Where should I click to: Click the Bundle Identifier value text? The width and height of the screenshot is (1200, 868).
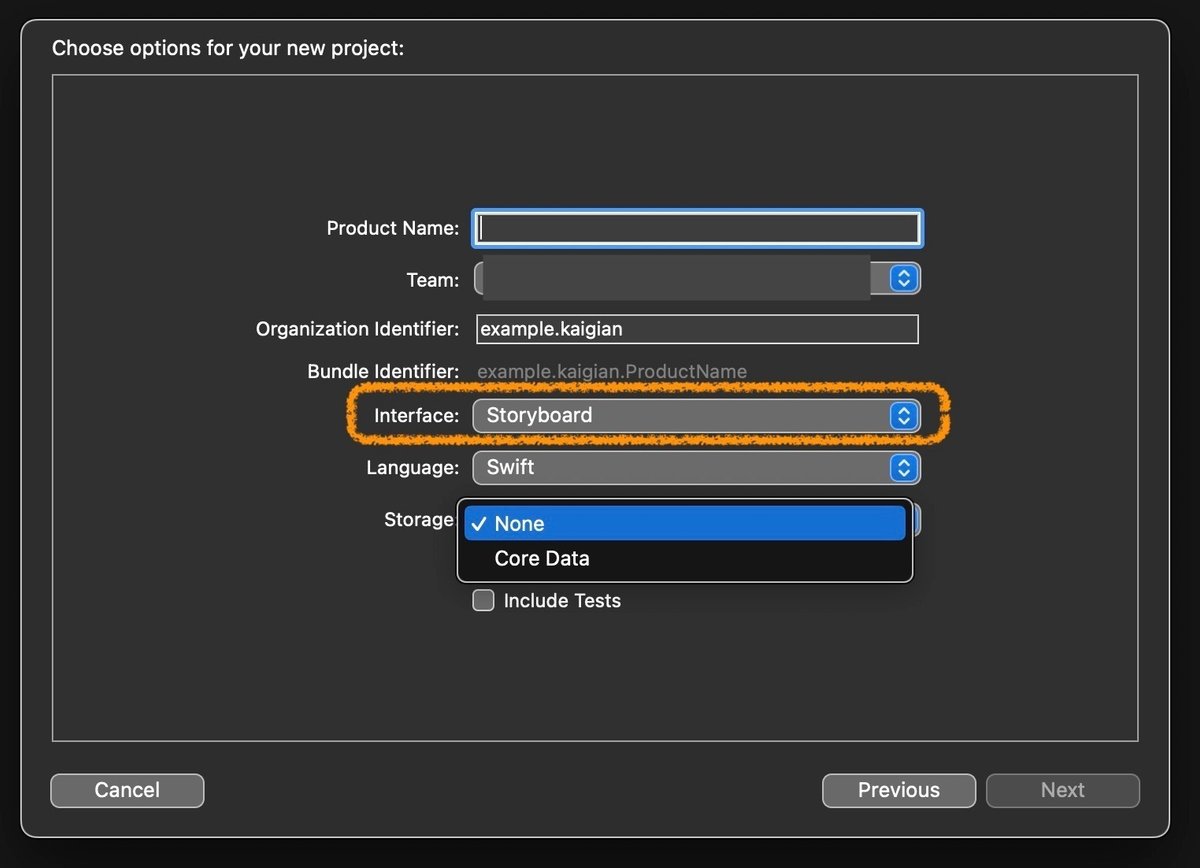click(612, 372)
